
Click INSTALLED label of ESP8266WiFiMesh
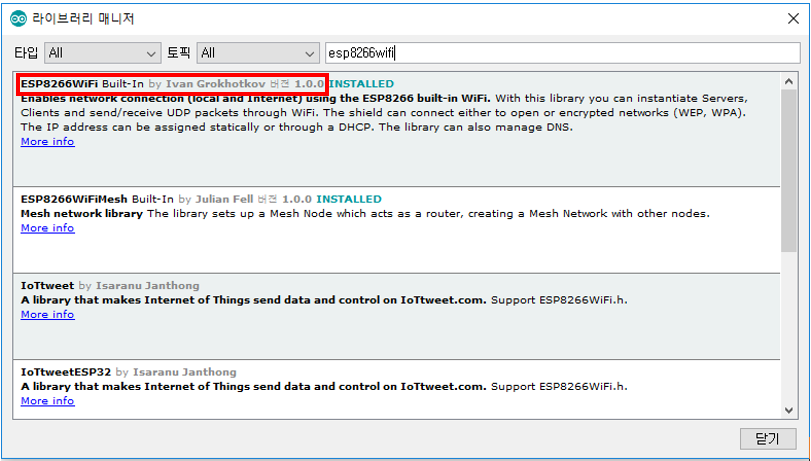tap(349, 199)
